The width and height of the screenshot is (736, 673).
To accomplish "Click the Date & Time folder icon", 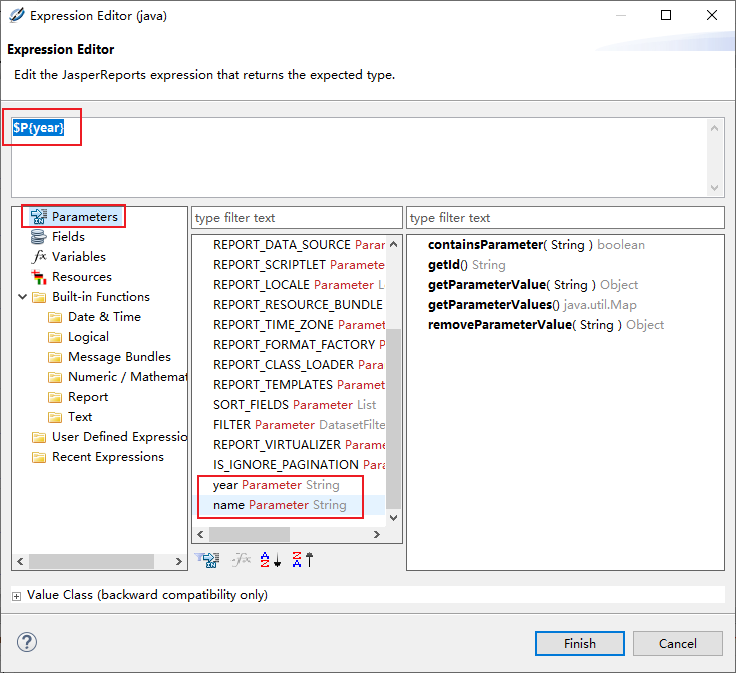I will pos(55,317).
